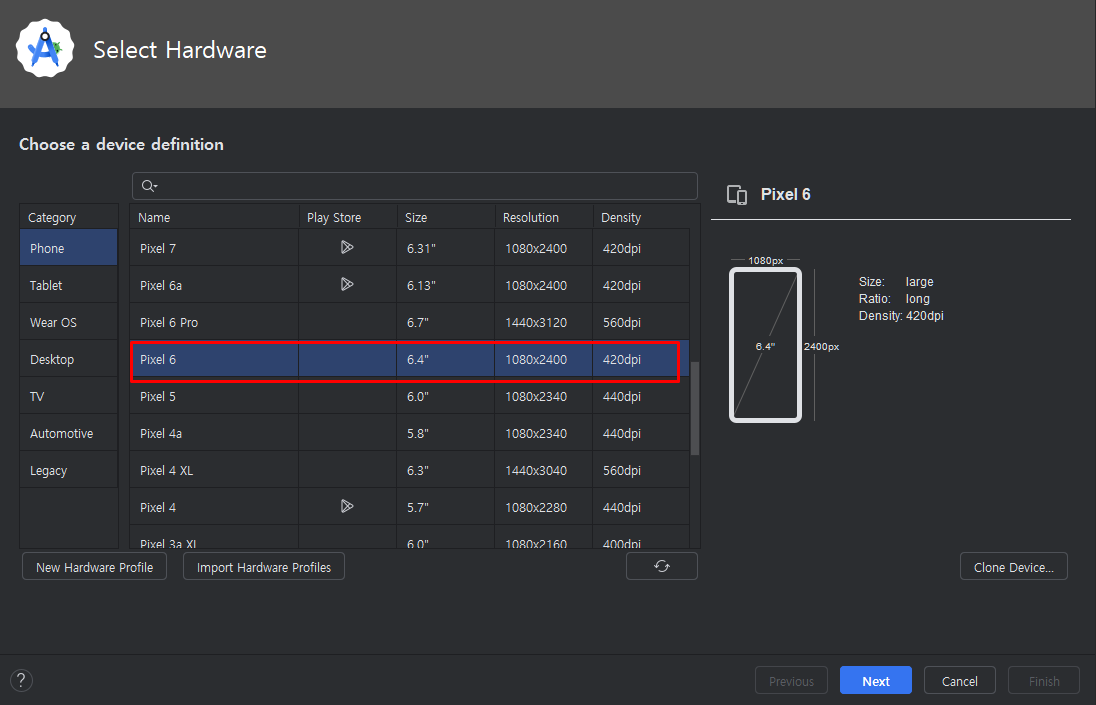Click the Choose a device definition heading
The height and width of the screenshot is (705, 1096).
[121, 144]
